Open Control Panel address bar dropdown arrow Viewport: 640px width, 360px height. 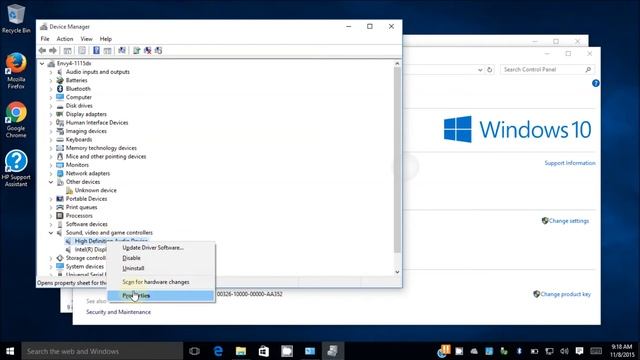pyautogui.click(x=480, y=70)
